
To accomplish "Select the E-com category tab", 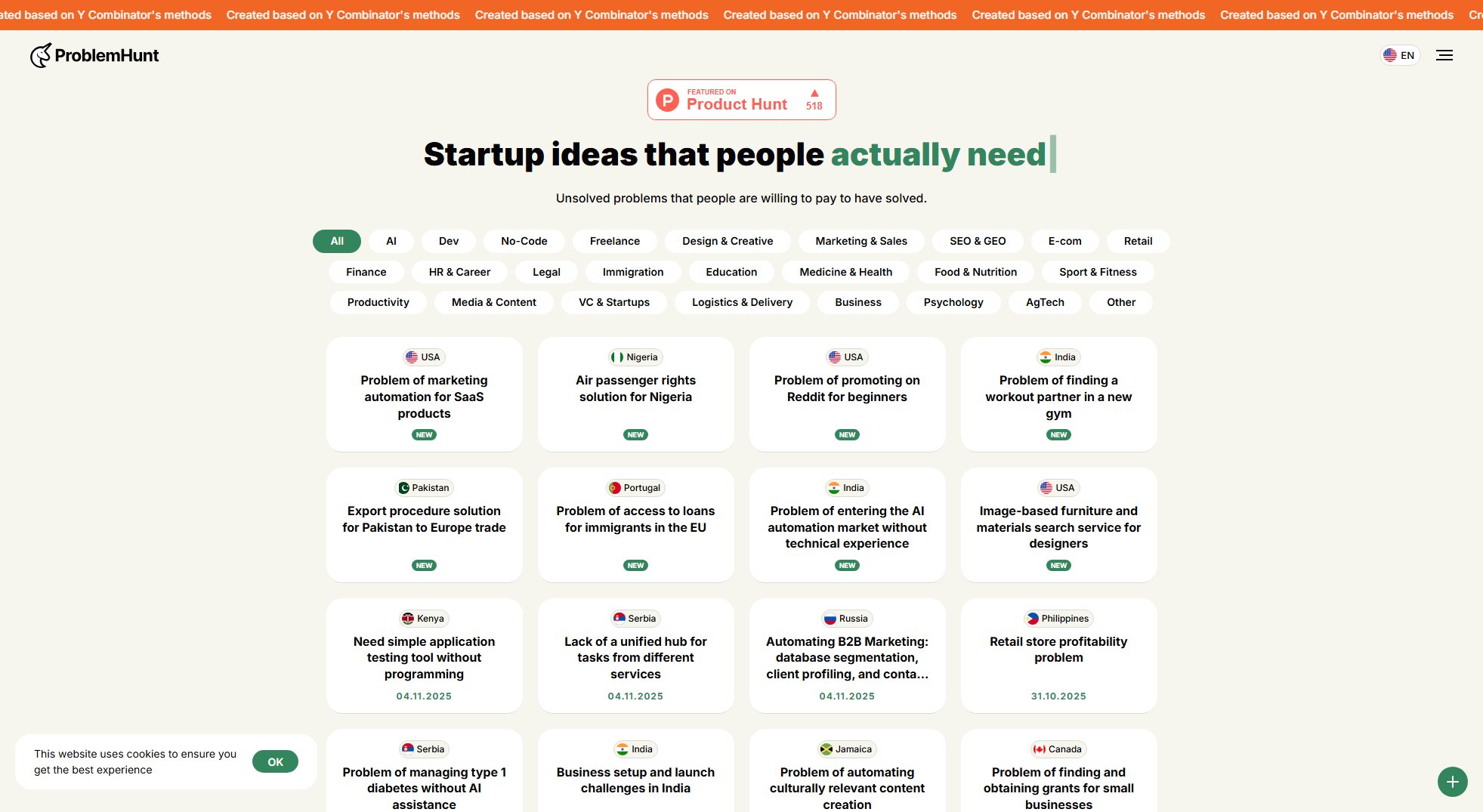I will click(1064, 241).
